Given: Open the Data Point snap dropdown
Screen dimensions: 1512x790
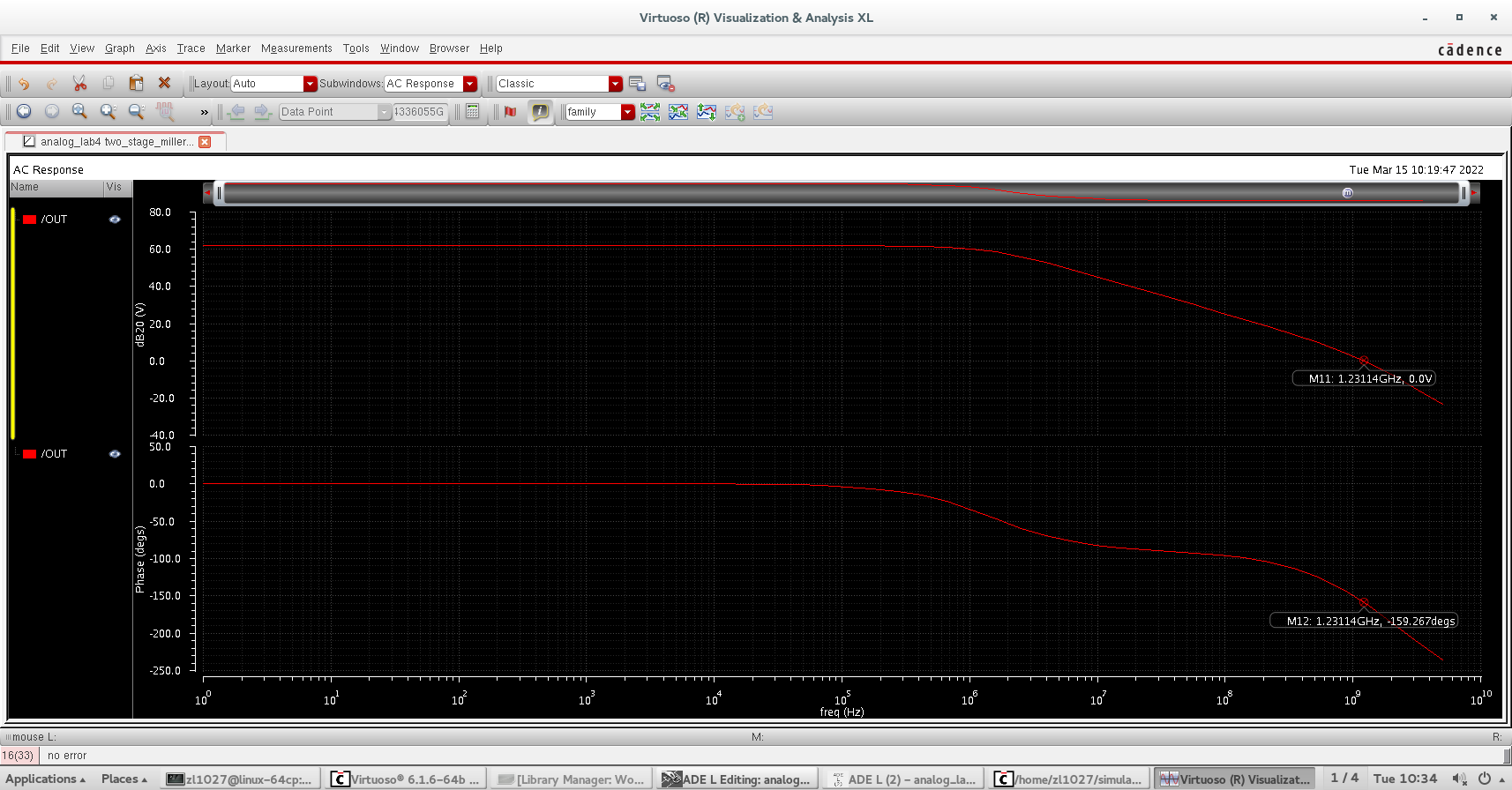Looking at the screenshot, I should click(385, 112).
